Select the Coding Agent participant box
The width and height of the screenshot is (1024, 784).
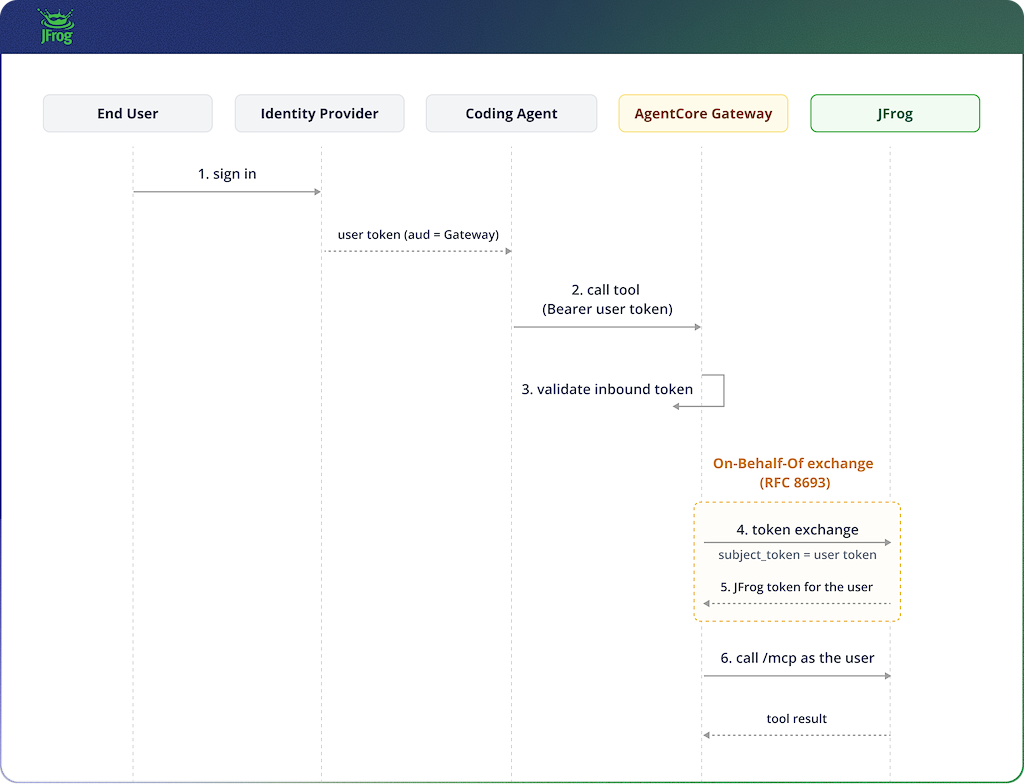[511, 114]
